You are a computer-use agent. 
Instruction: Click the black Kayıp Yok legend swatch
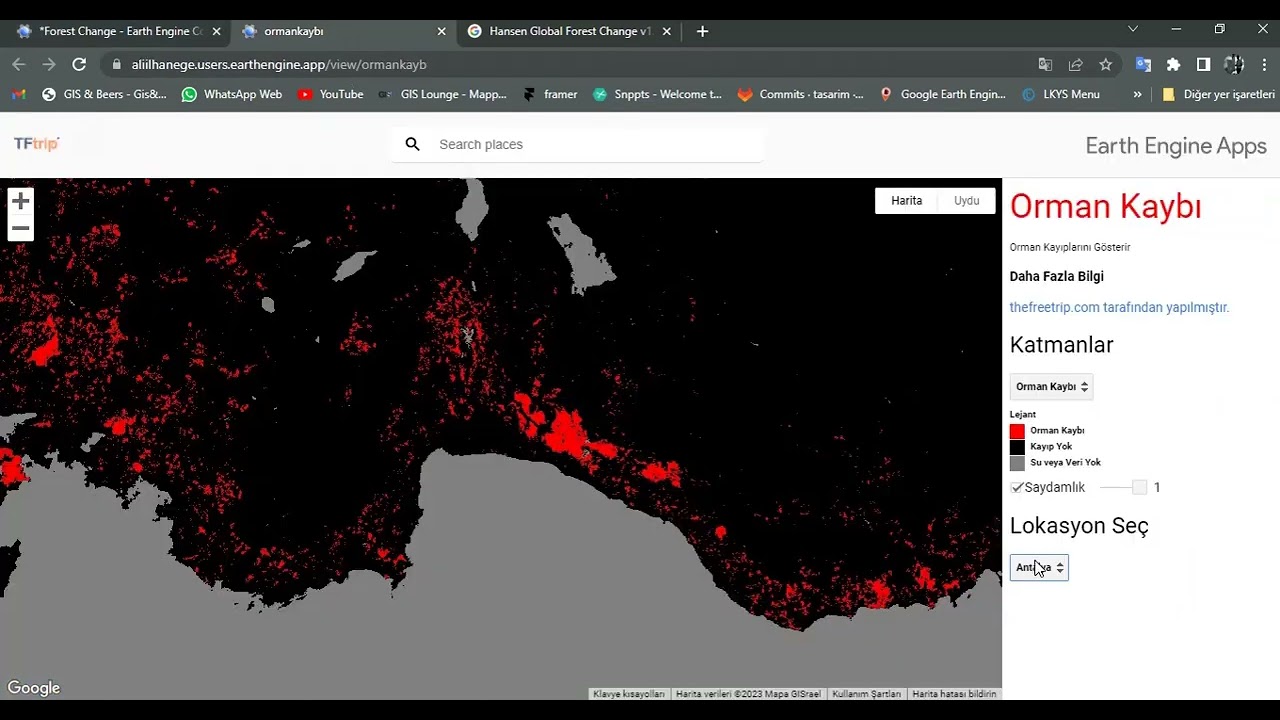click(x=1017, y=447)
